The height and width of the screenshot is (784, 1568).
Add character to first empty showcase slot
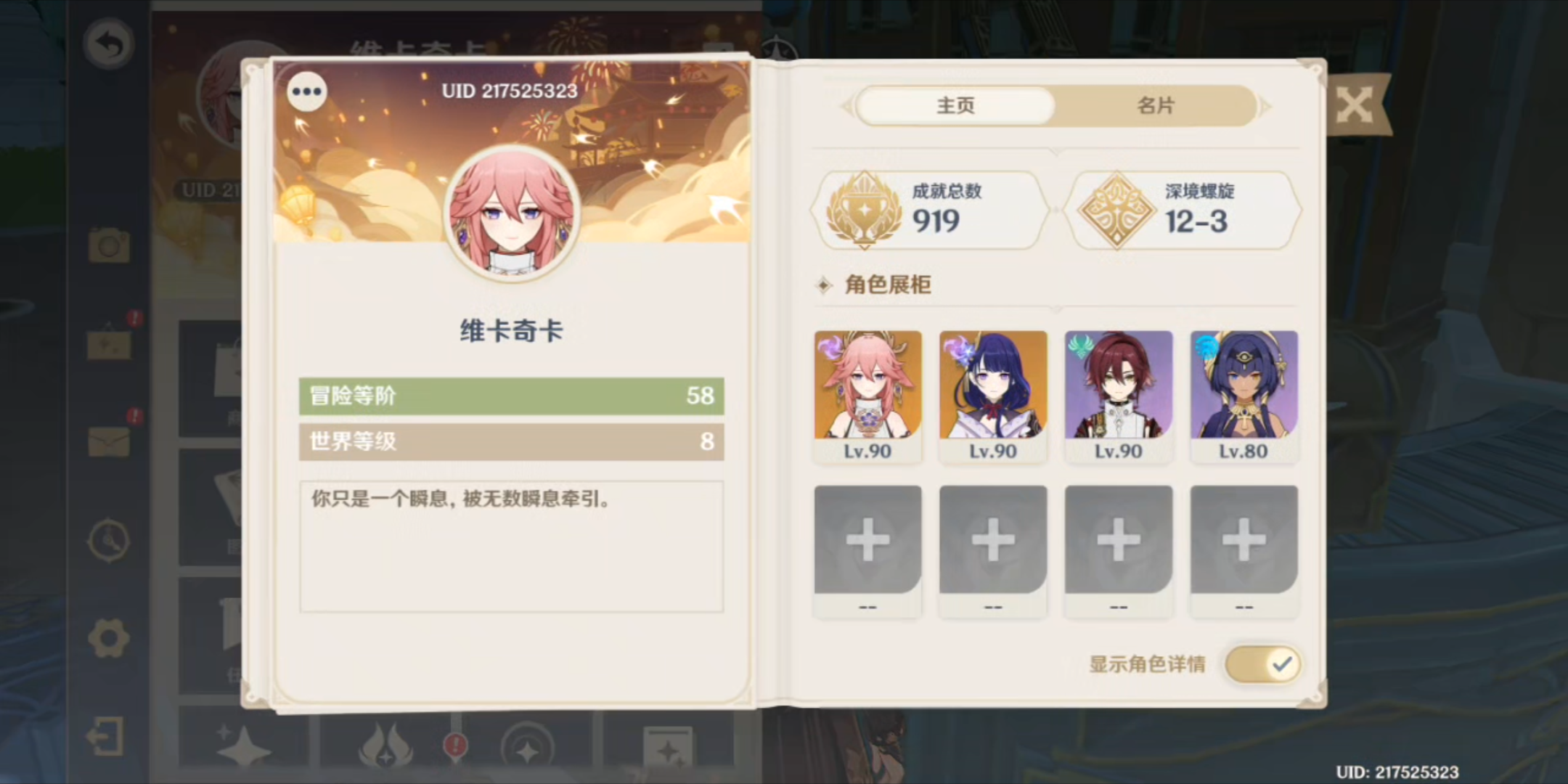point(867,552)
